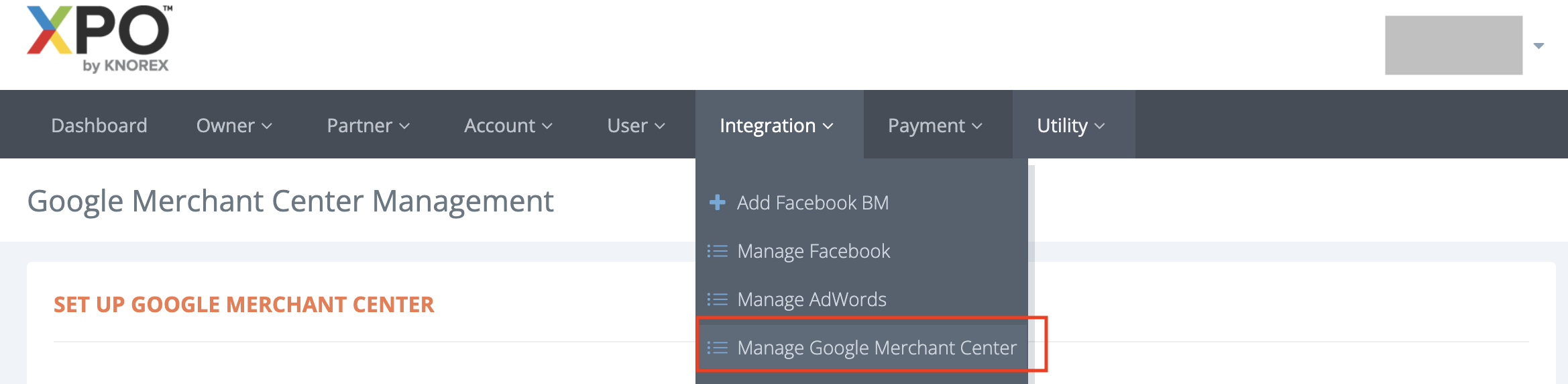The image size is (1568, 384).
Task: Click the list icon beside Manage Facebook
Action: (717, 251)
